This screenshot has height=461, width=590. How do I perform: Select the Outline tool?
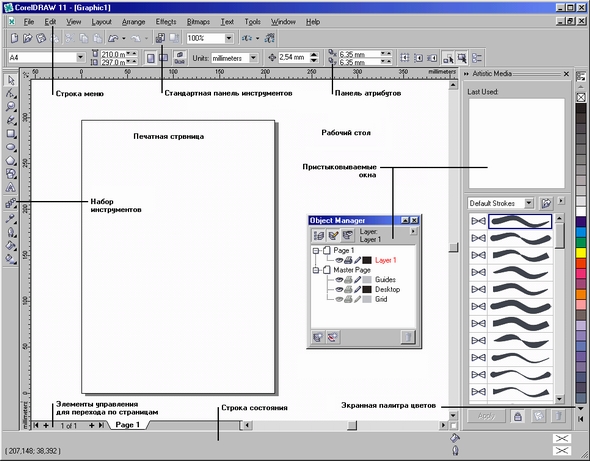point(11,232)
